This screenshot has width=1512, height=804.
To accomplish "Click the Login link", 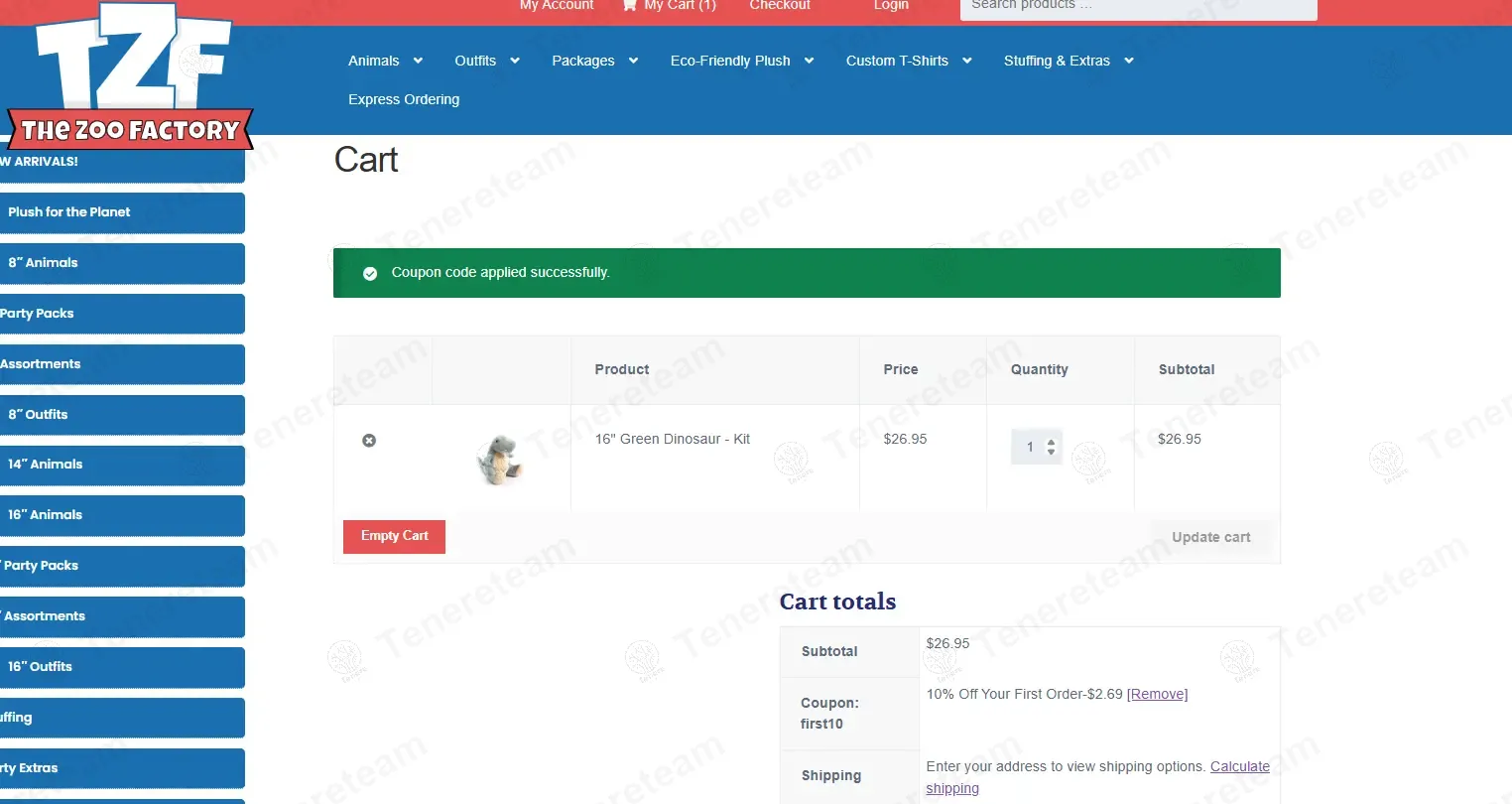I will (891, 5).
